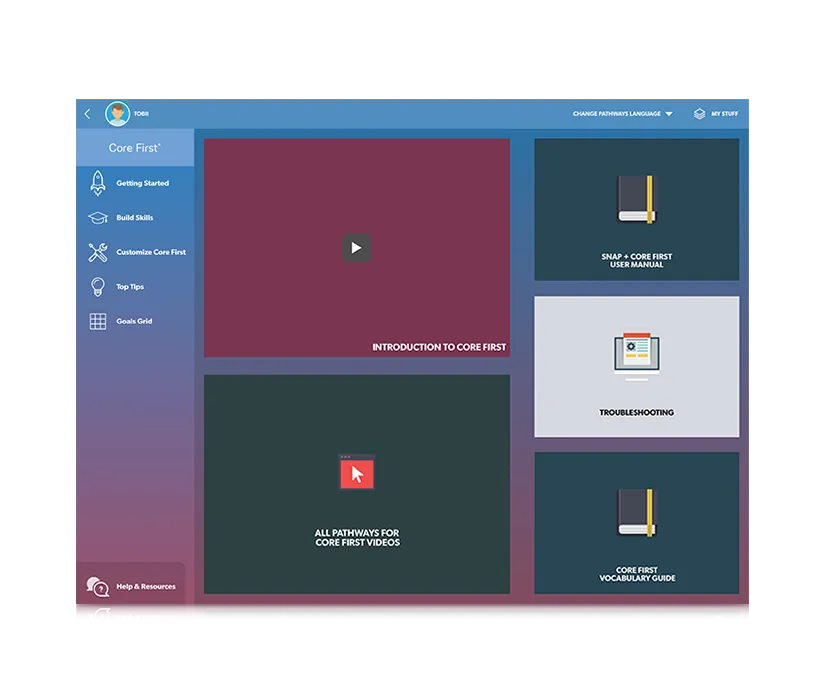This screenshot has height=675, width=825.
Task: Select the Core First sidebar header tab
Action: click(135, 148)
